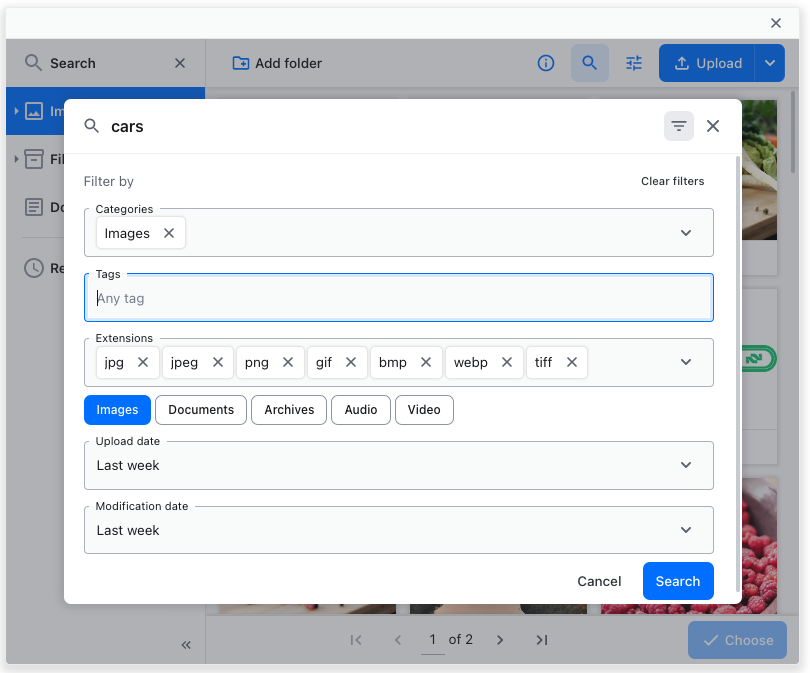Screen dimensions: 810x673
Task: Click the Clear filters link
Action: [x=672, y=181]
